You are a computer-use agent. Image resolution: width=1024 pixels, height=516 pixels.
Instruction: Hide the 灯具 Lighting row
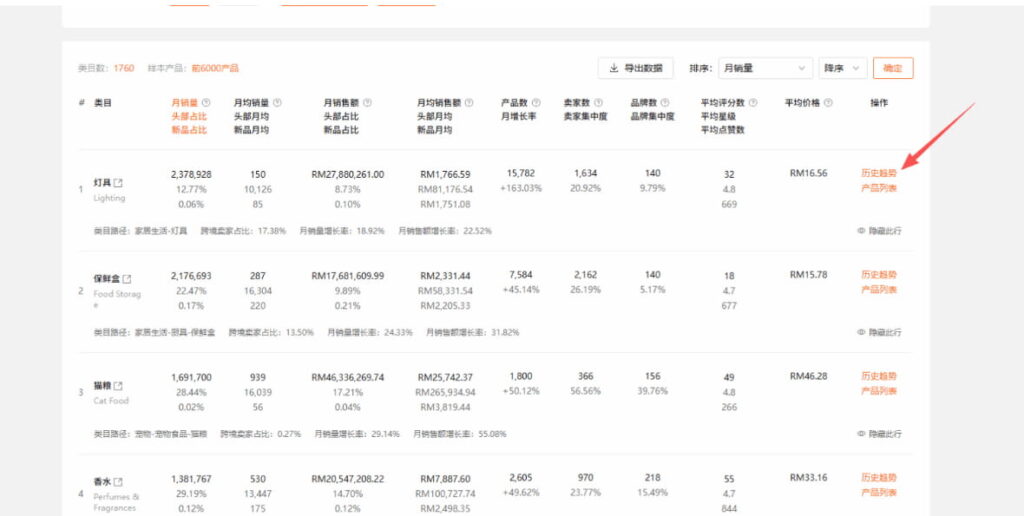(879, 231)
